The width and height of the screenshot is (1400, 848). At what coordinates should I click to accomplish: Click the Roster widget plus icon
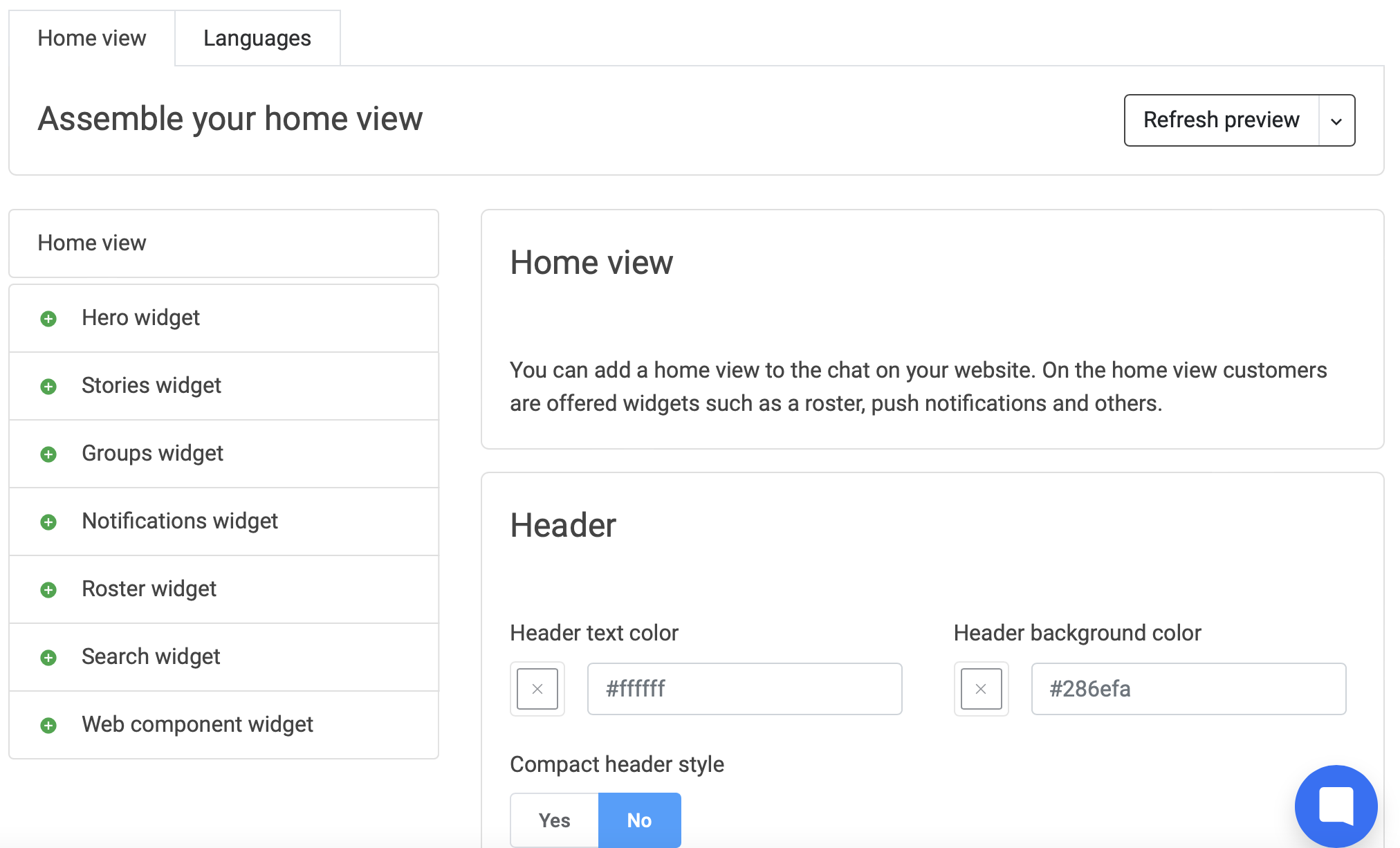click(x=48, y=590)
